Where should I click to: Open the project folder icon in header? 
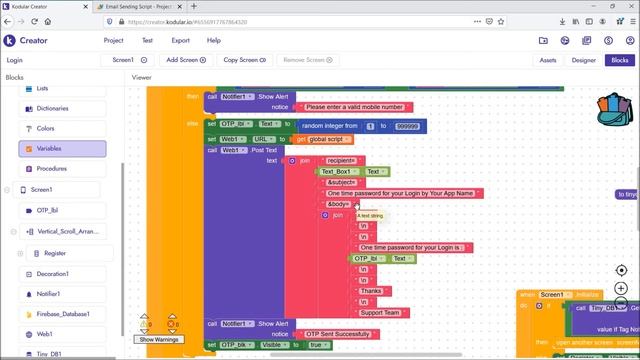click(x=543, y=40)
